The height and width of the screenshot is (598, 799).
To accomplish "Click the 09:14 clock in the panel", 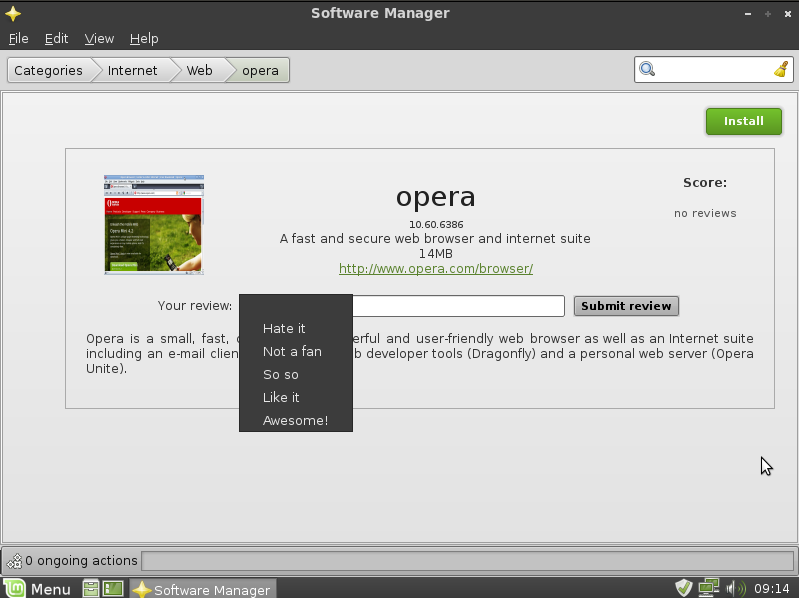I will (x=771, y=589).
